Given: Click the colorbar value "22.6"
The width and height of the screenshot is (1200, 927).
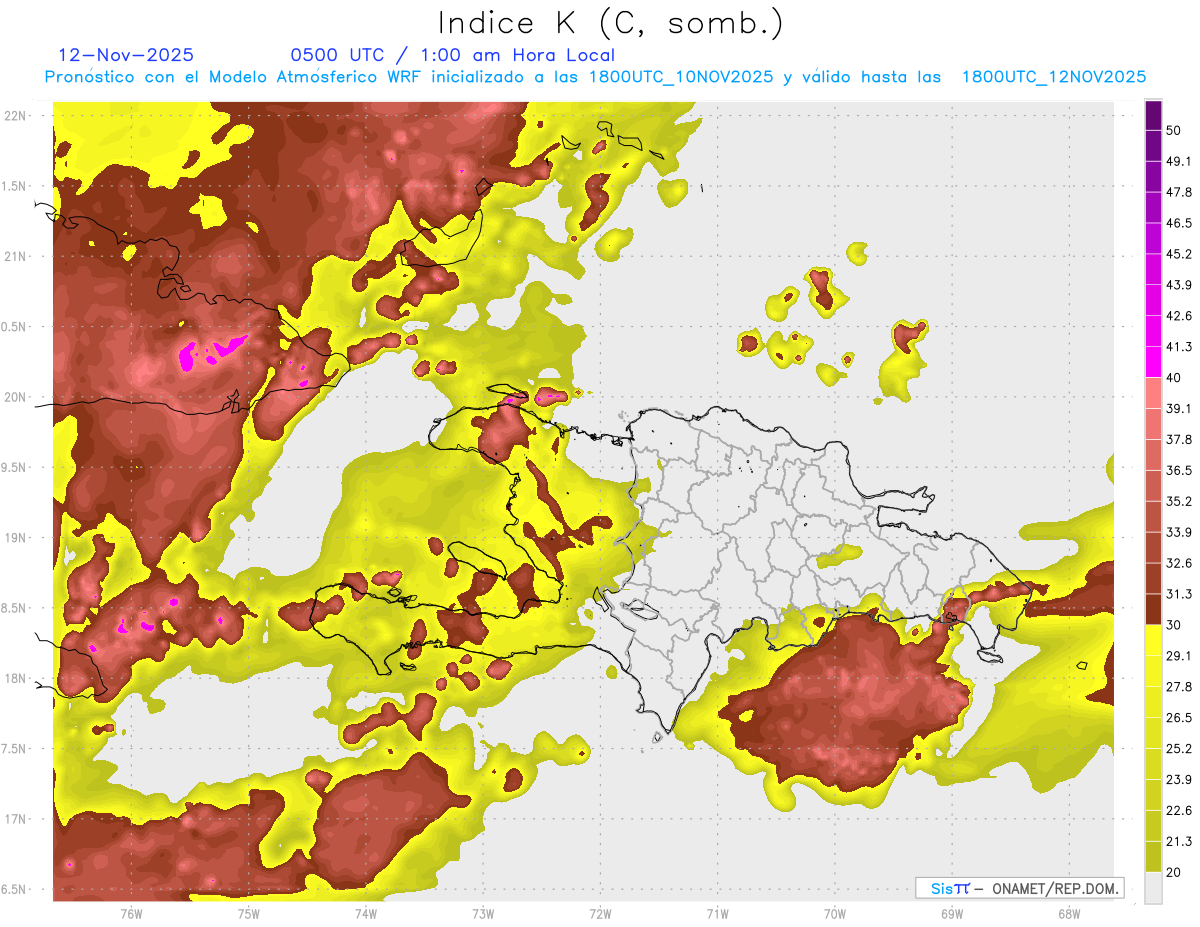Looking at the screenshot, I should coord(1178,811).
